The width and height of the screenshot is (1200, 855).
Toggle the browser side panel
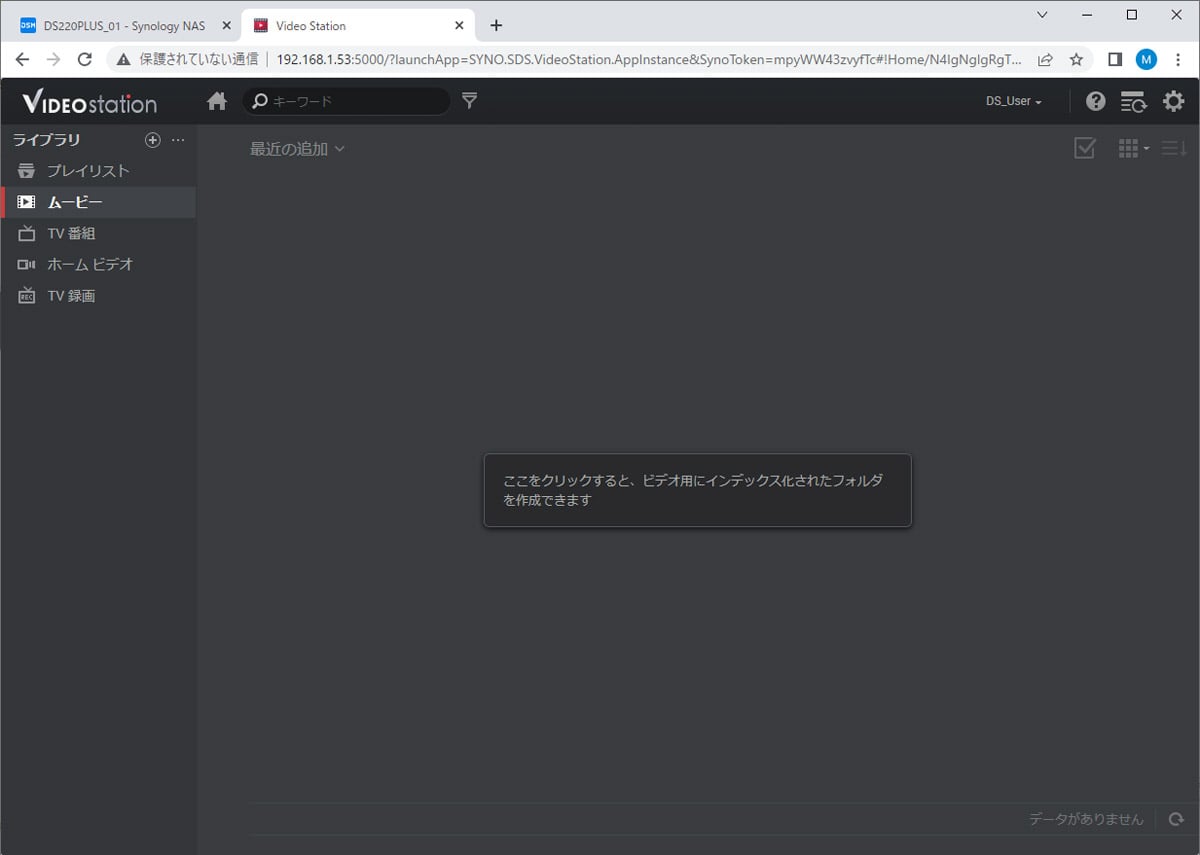[x=1115, y=59]
